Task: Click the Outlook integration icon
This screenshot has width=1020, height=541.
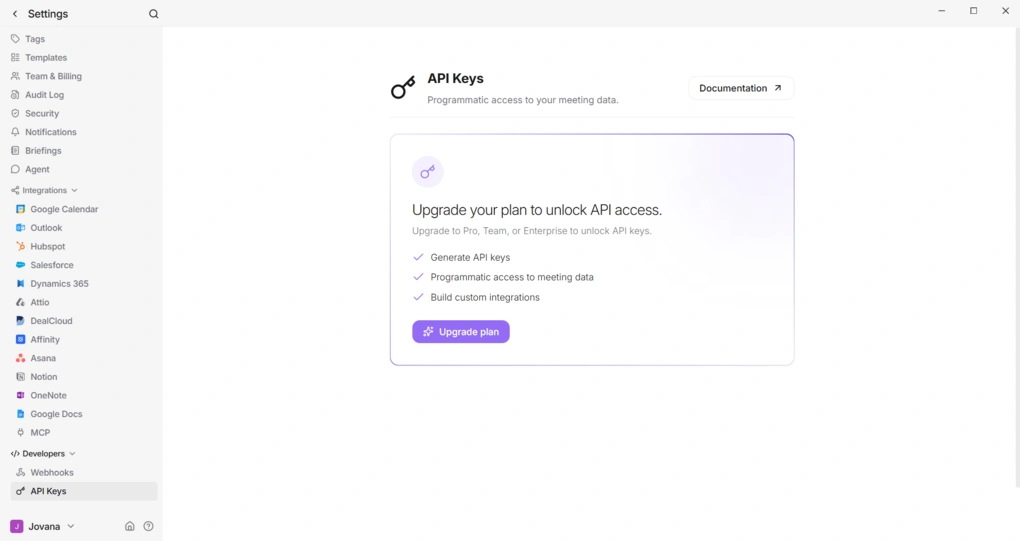Action: pyautogui.click(x=20, y=228)
